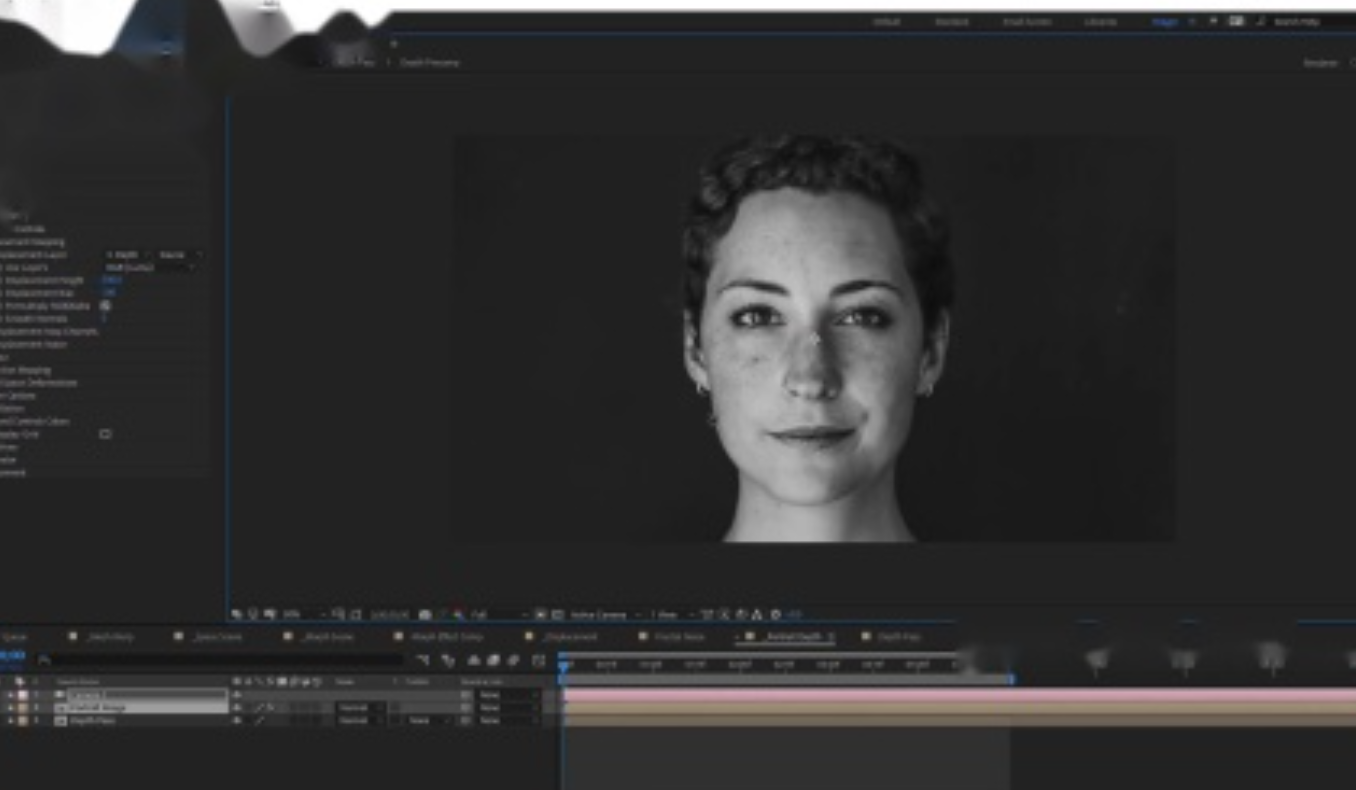The image size is (1356, 790).
Task: Click the blue Displacement Height value
Action: [108, 280]
